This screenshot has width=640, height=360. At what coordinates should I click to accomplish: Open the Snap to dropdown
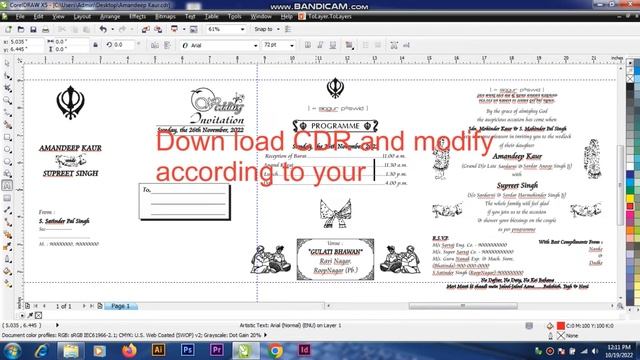[x=278, y=29]
